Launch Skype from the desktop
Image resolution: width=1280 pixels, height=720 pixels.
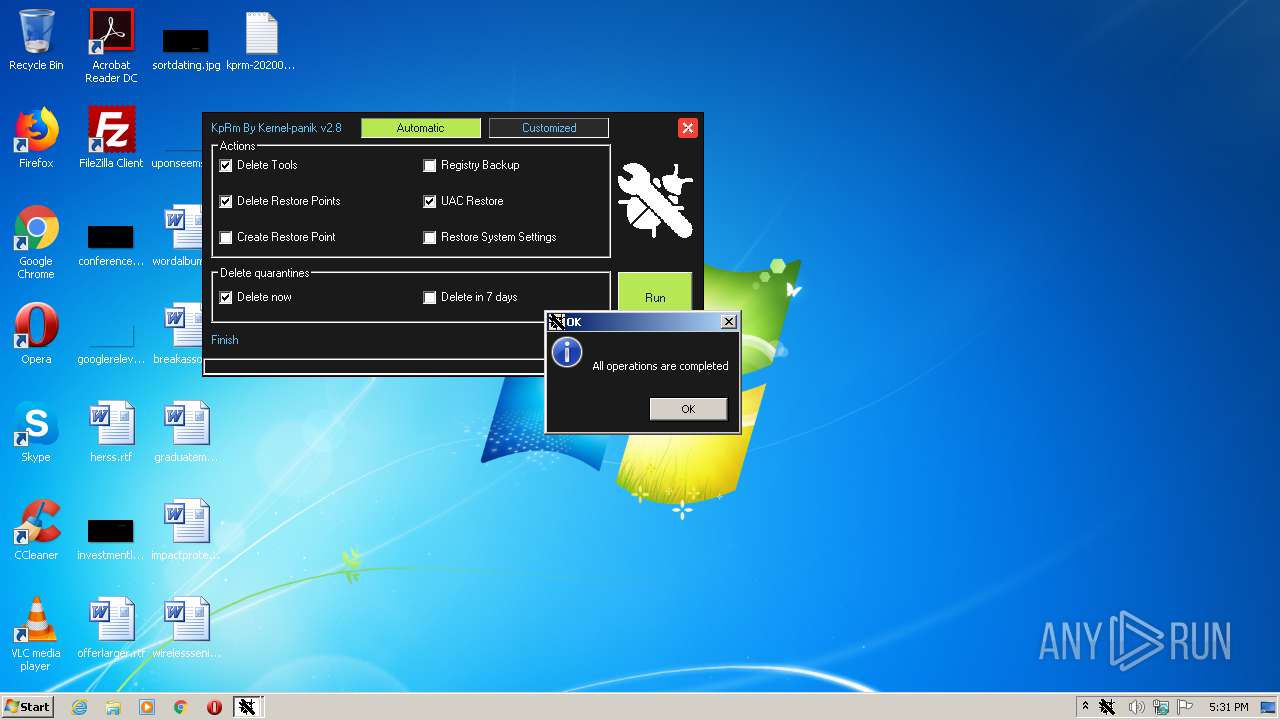coord(36,432)
